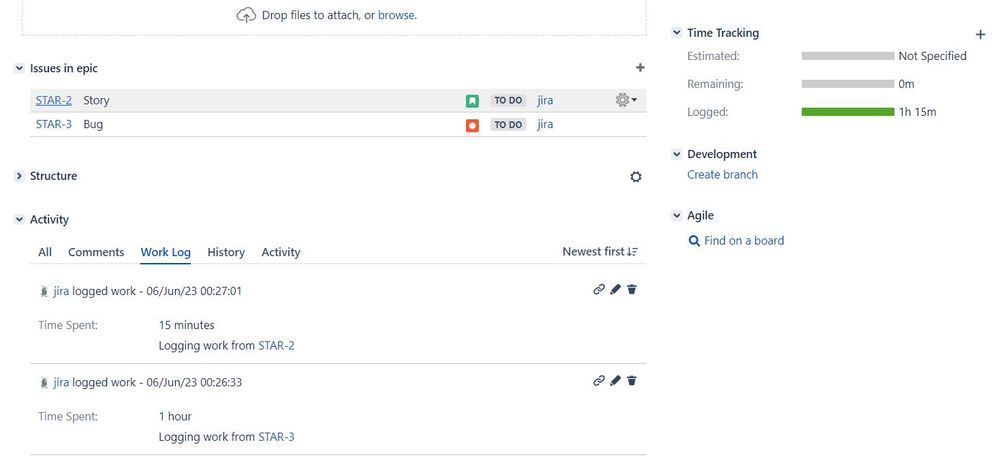Switch to the Comments tab
The image size is (998, 464).
pos(96,252)
